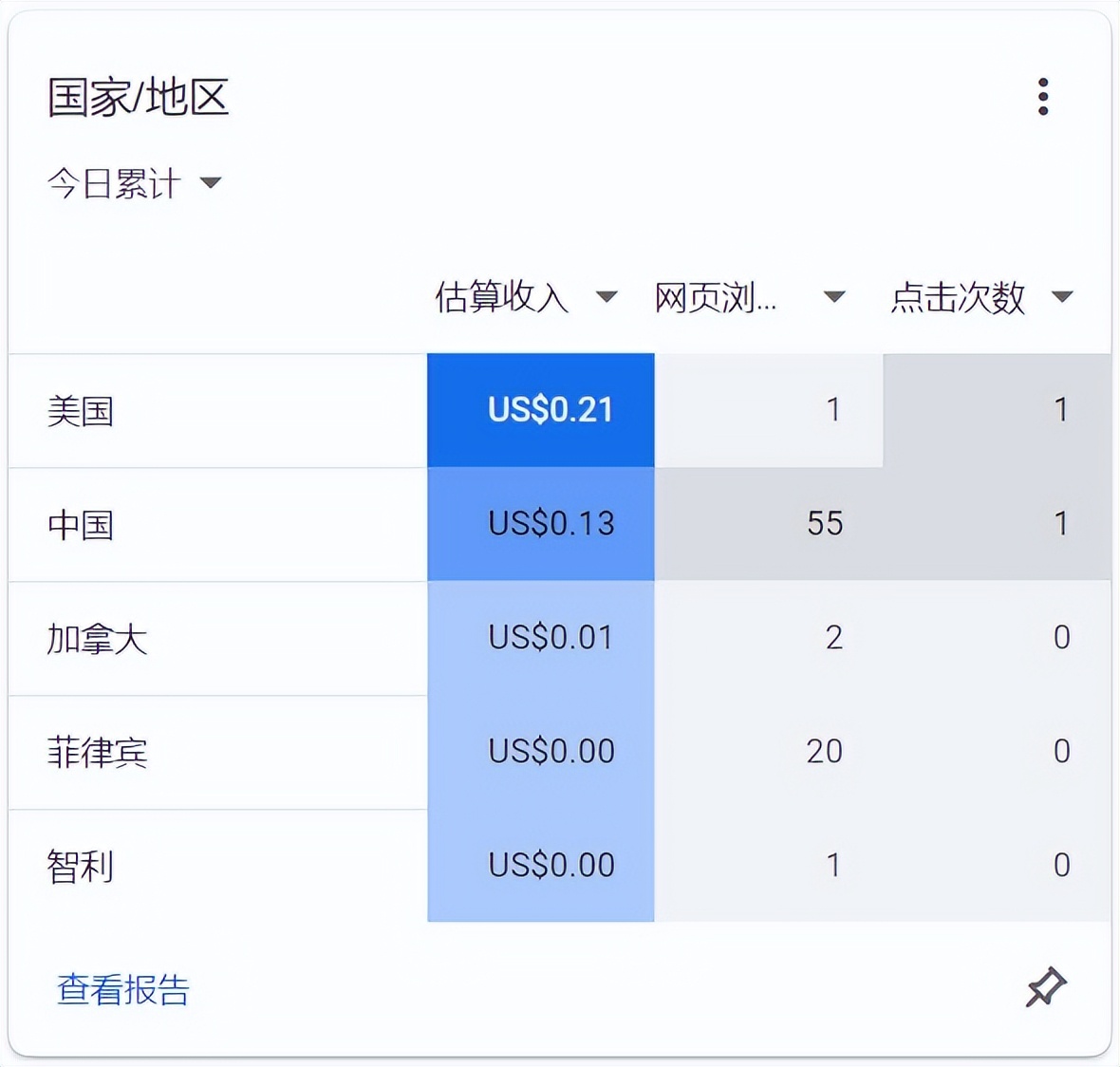Click the page views count 55 for 中国

click(x=830, y=523)
